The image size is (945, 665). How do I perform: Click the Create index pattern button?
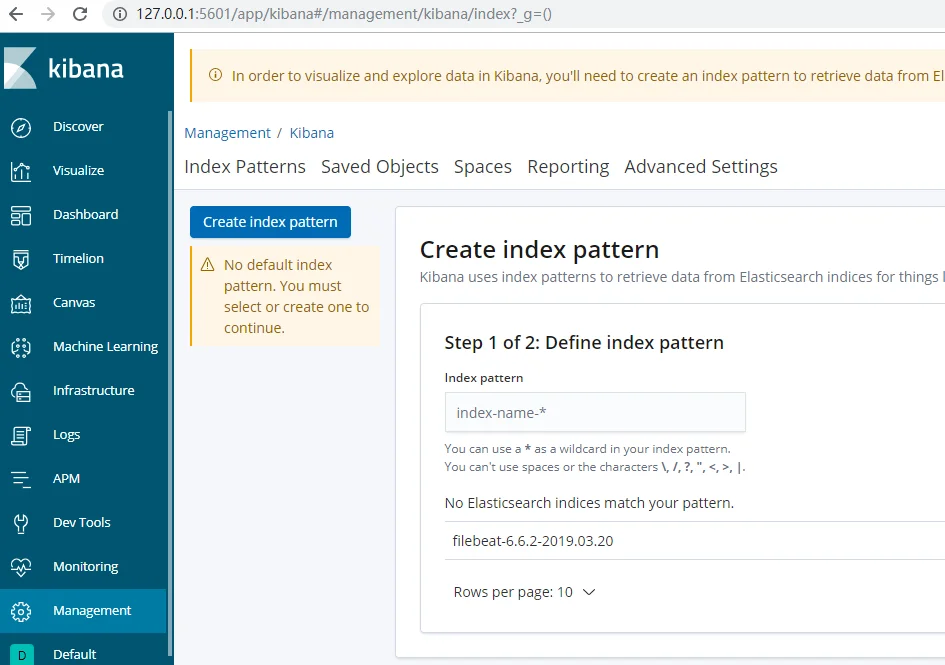(x=270, y=222)
